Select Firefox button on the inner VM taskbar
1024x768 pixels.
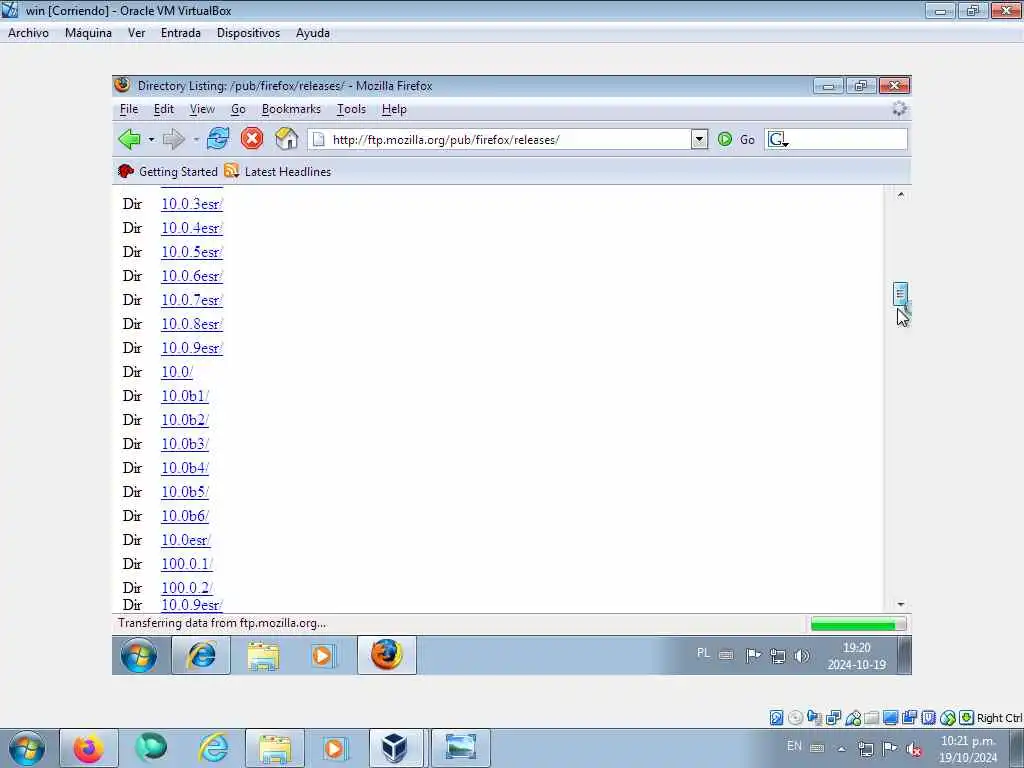point(387,655)
